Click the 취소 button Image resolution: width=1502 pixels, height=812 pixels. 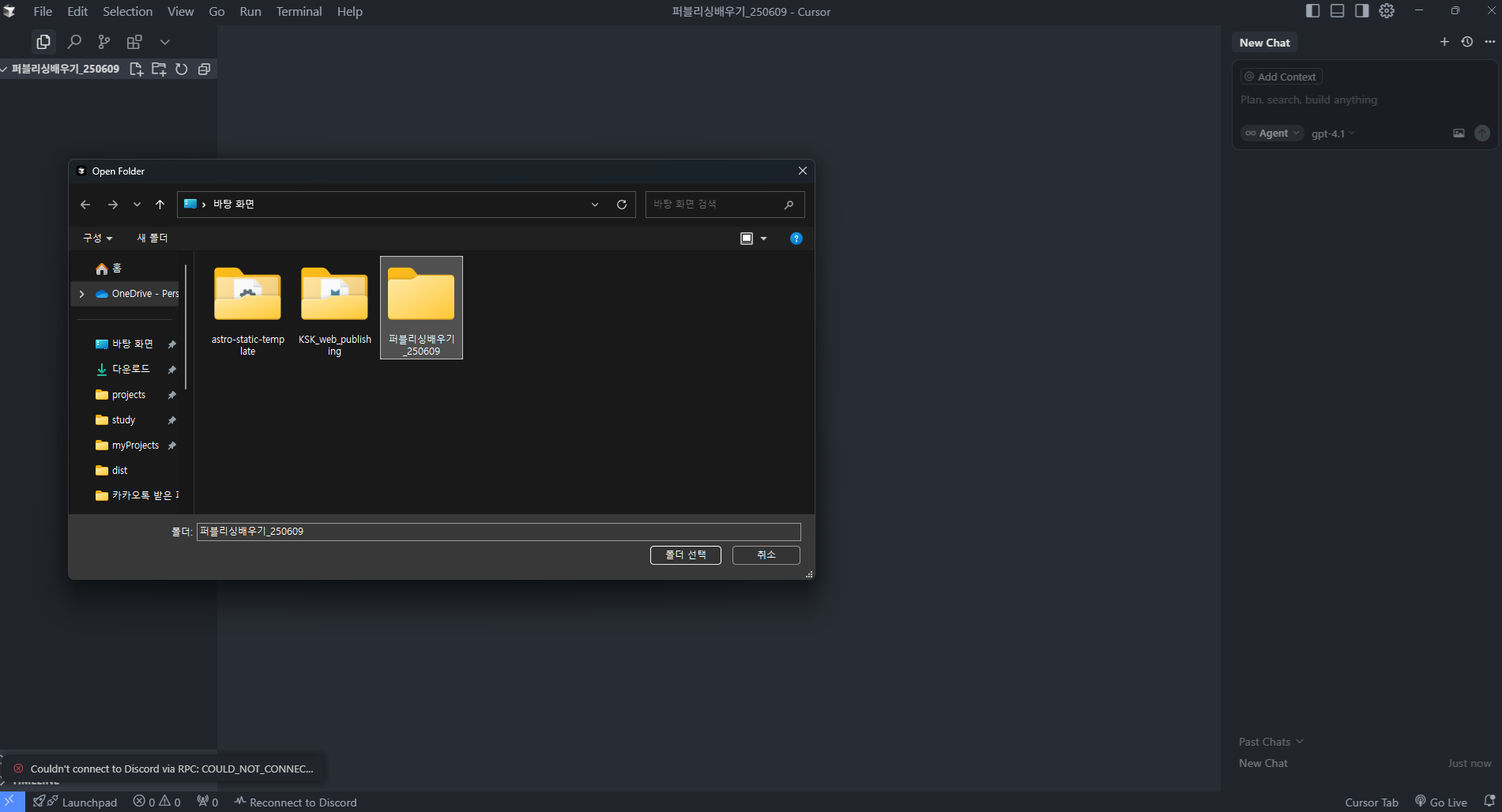[766, 555]
